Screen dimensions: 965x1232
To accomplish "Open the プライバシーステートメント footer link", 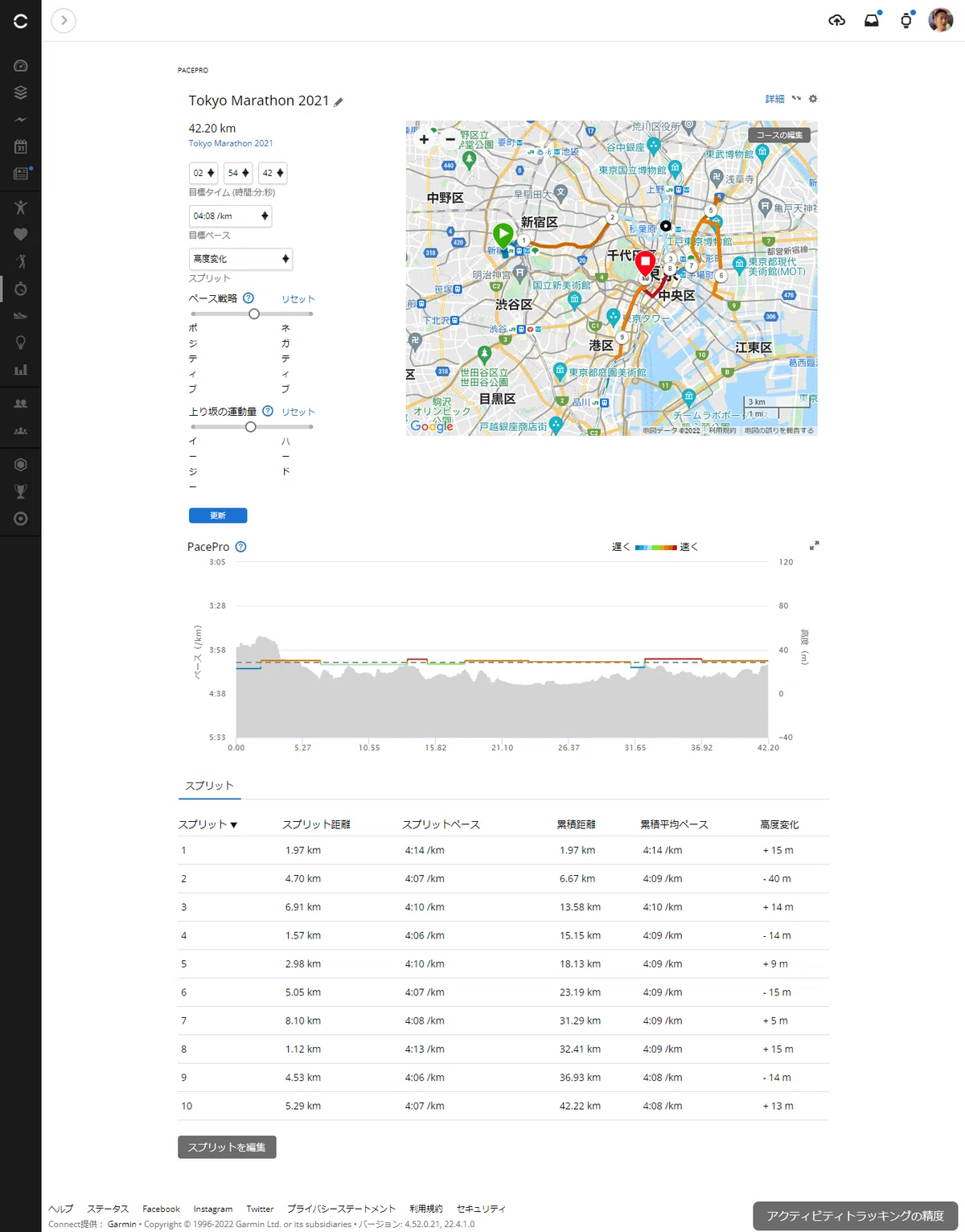I will click(x=342, y=1209).
